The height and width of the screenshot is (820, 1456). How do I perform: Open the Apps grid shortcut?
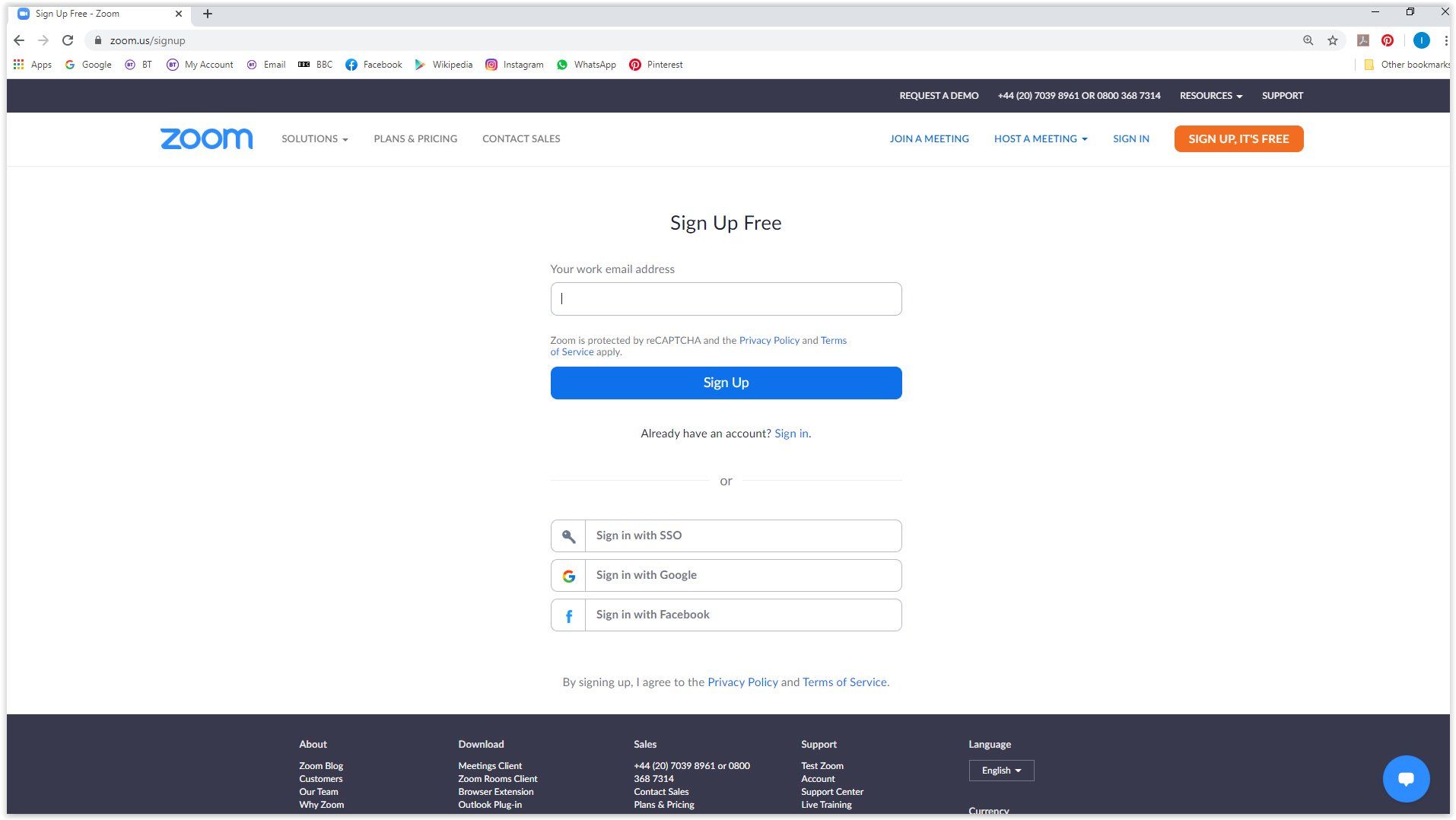point(32,65)
